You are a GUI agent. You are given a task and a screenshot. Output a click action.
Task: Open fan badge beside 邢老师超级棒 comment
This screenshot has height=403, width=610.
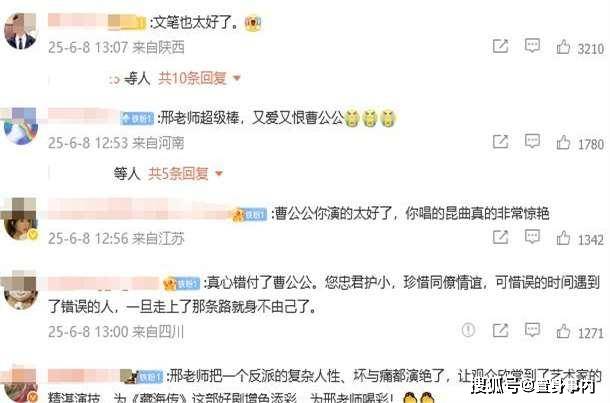[137, 118]
